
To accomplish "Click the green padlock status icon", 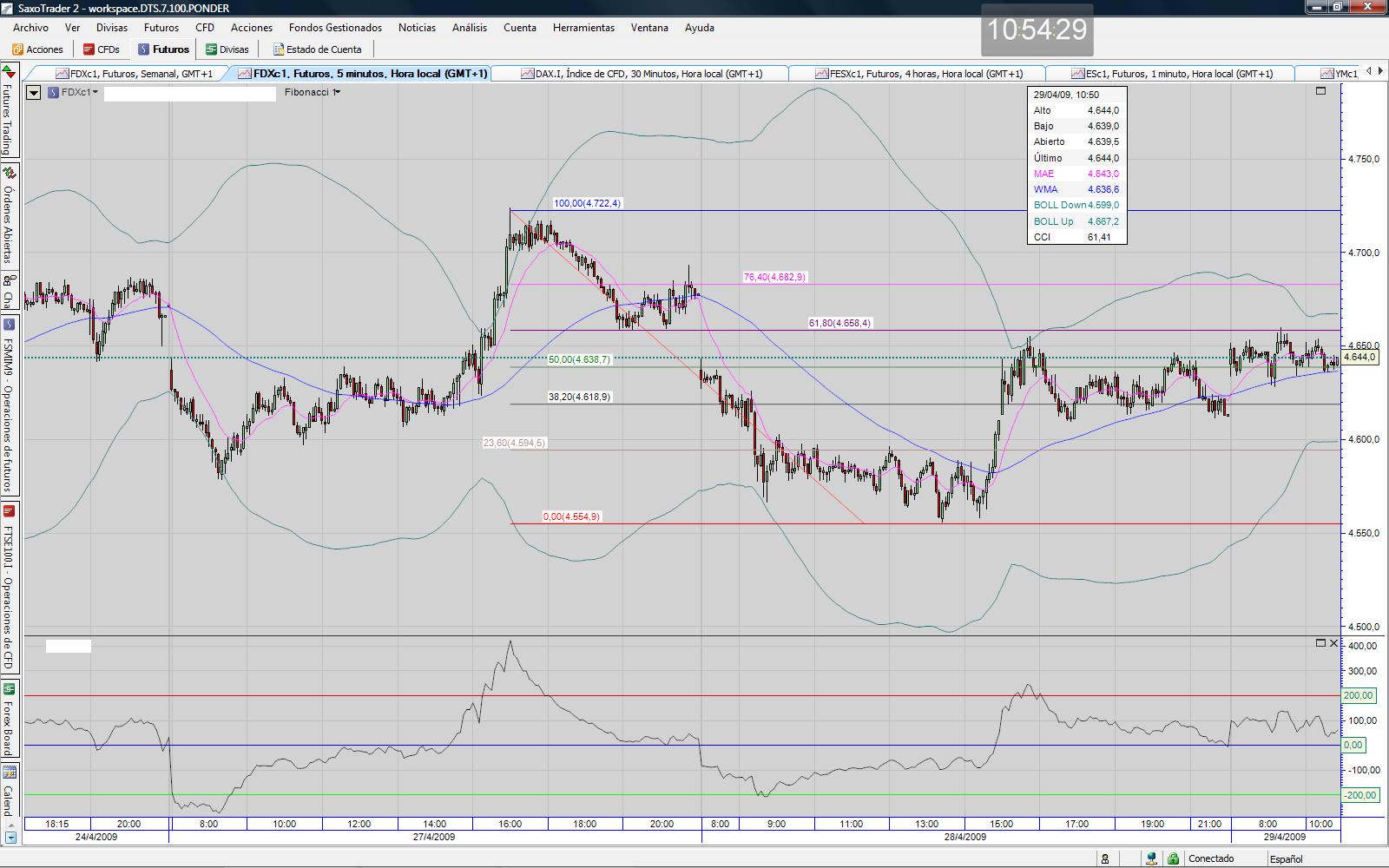I will click(x=1173, y=858).
